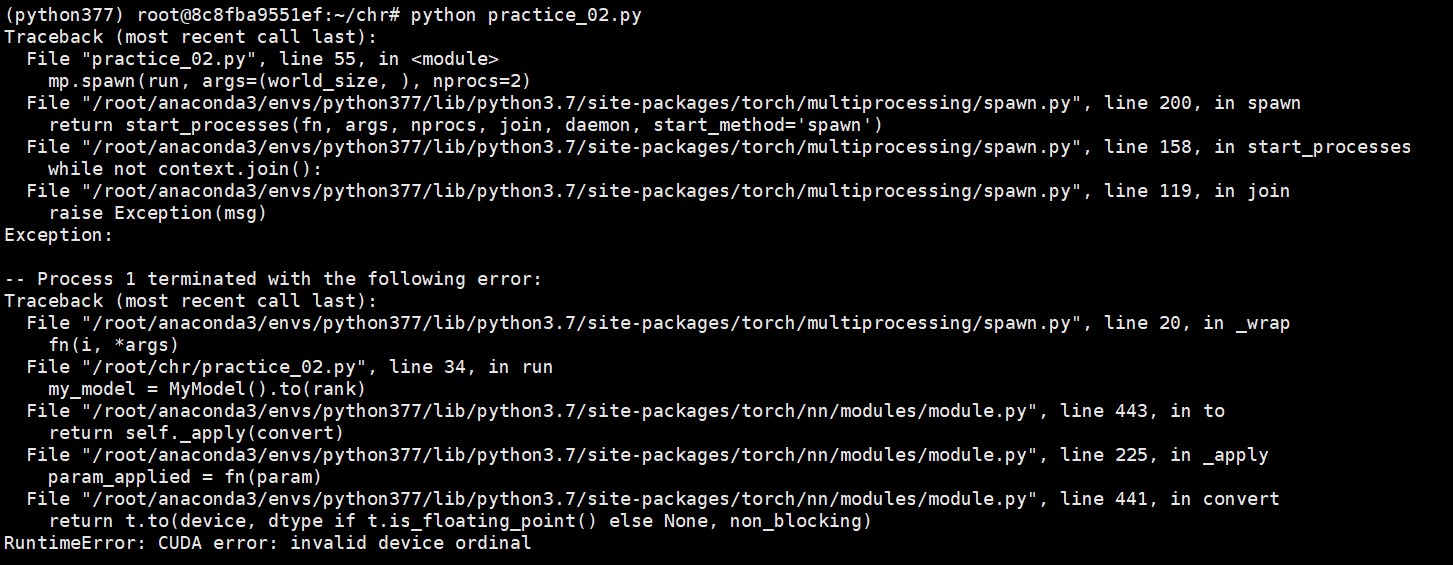Click the "fn(i, *args)" code line
Viewport: 1453px width, 565px height.
pos(113,345)
